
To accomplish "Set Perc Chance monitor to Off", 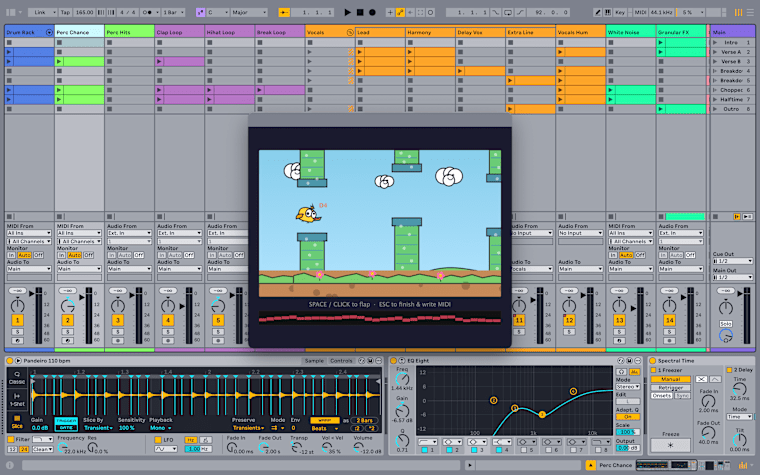I will click(x=88, y=255).
